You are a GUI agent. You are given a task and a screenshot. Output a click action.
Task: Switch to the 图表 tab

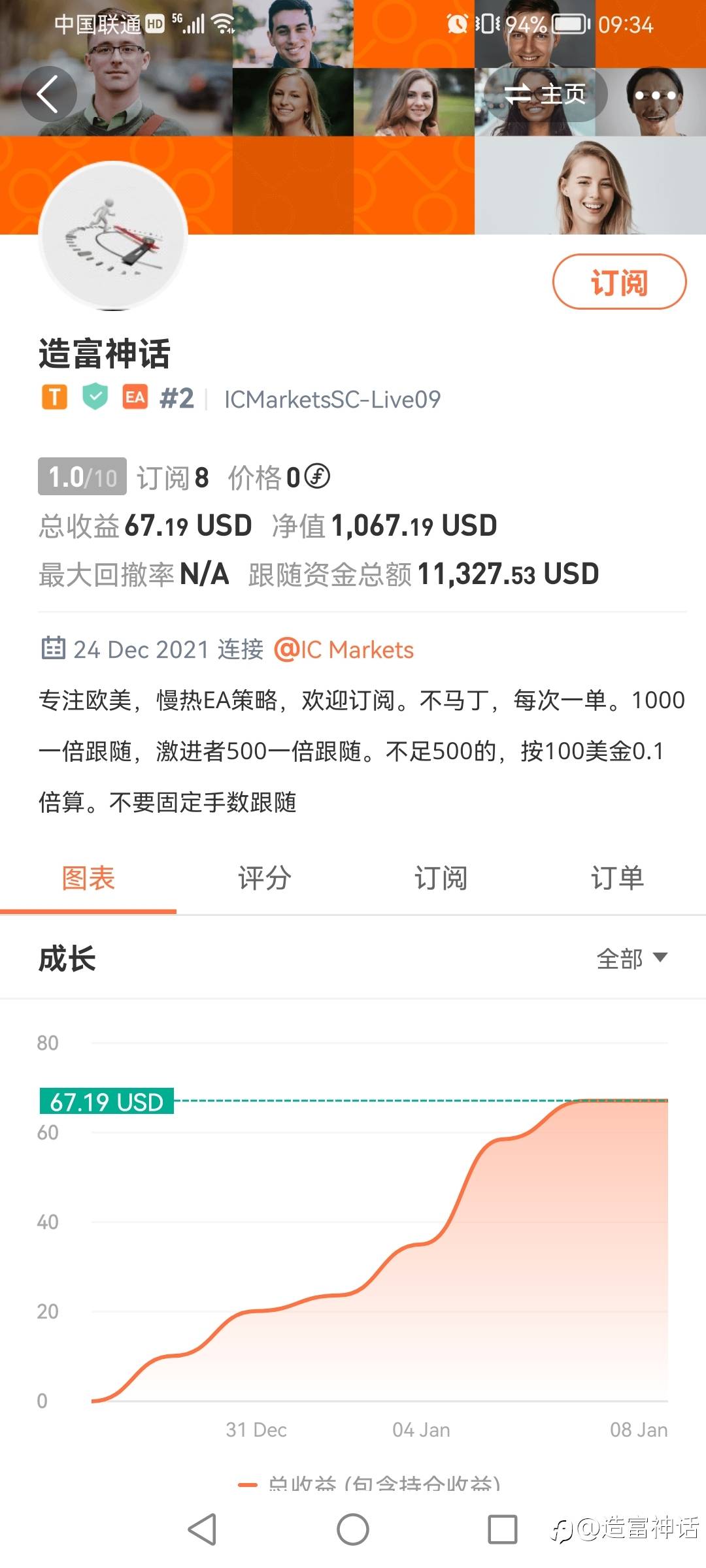(x=88, y=878)
